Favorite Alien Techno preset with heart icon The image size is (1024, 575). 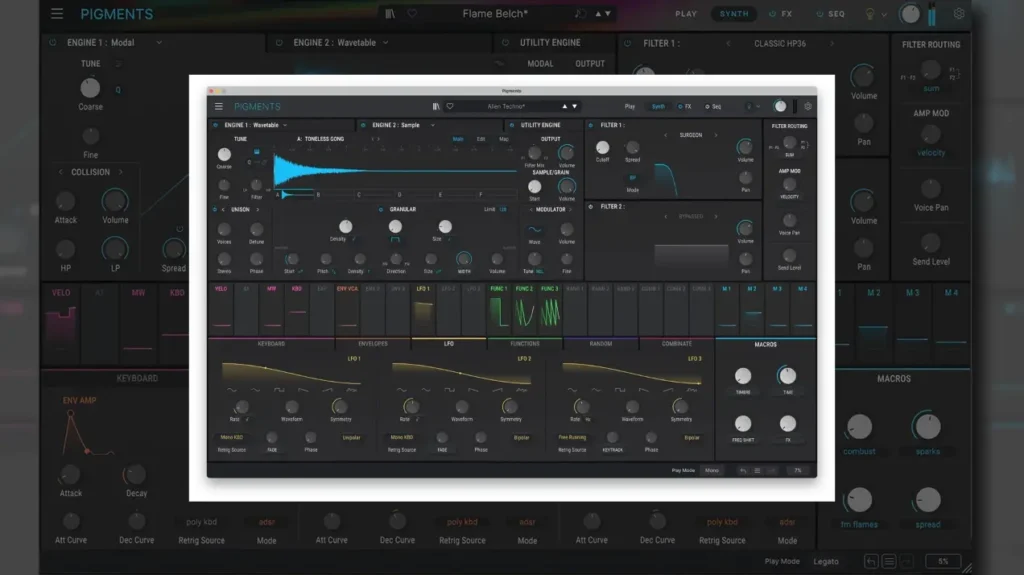coord(450,107)
